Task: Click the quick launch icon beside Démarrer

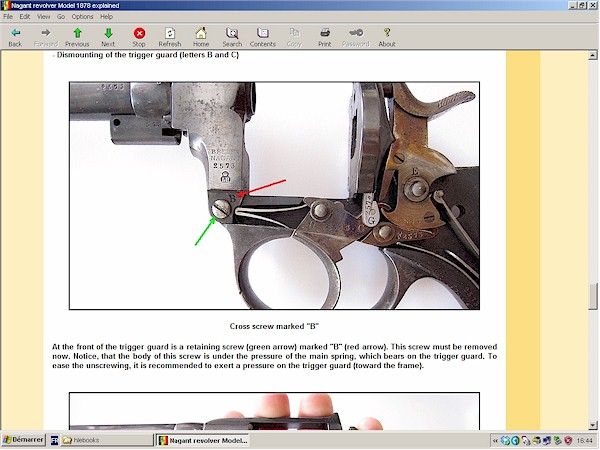Action: 54,440
